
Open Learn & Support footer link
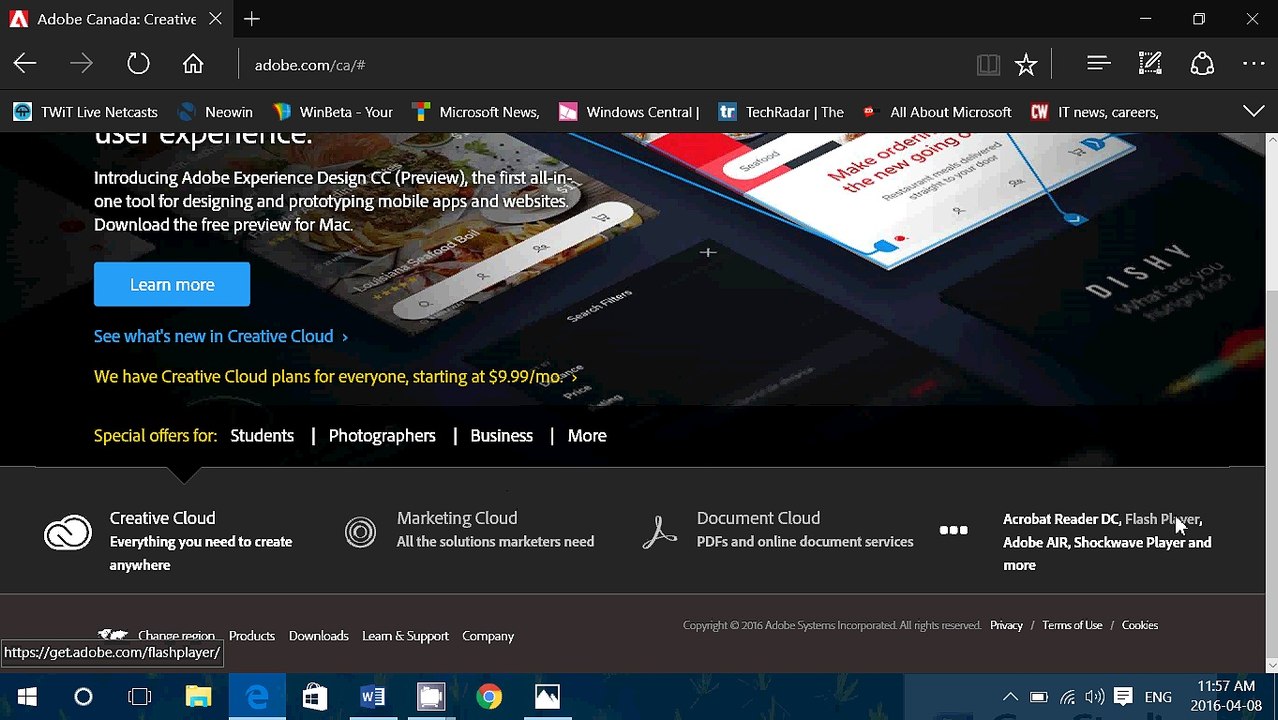[x=405, y=636]
